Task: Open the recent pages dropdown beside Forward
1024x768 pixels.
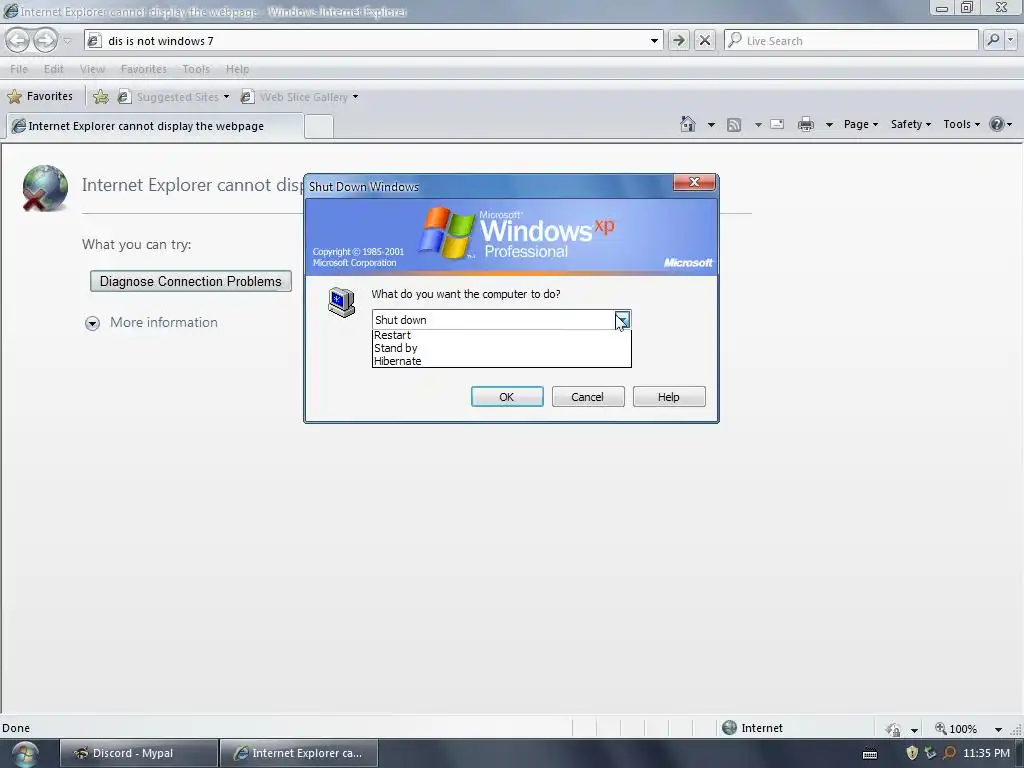Action: pos(67,41)
